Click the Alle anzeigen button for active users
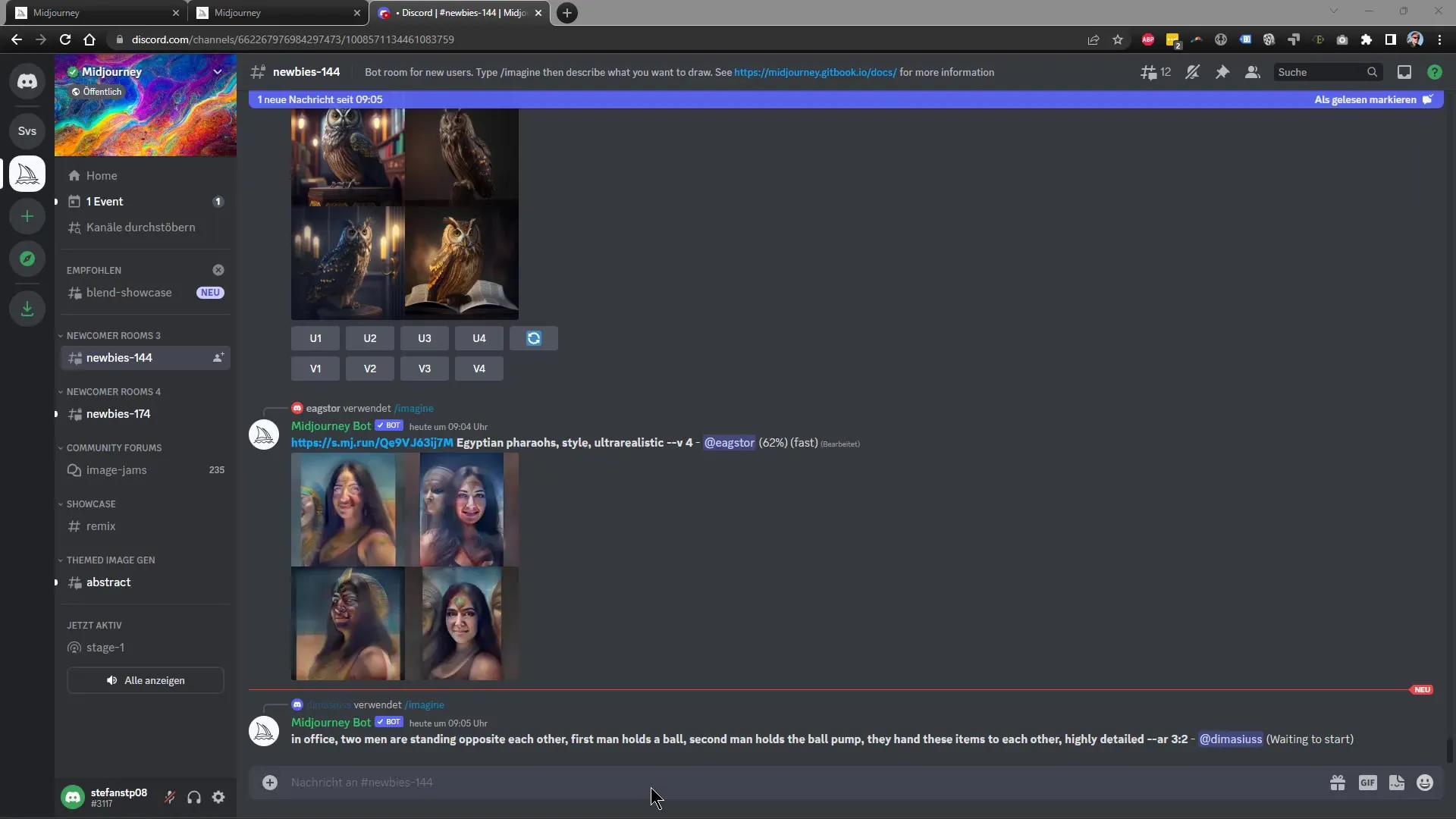Viewport: 1456px width, 819px height. [146, 680]
